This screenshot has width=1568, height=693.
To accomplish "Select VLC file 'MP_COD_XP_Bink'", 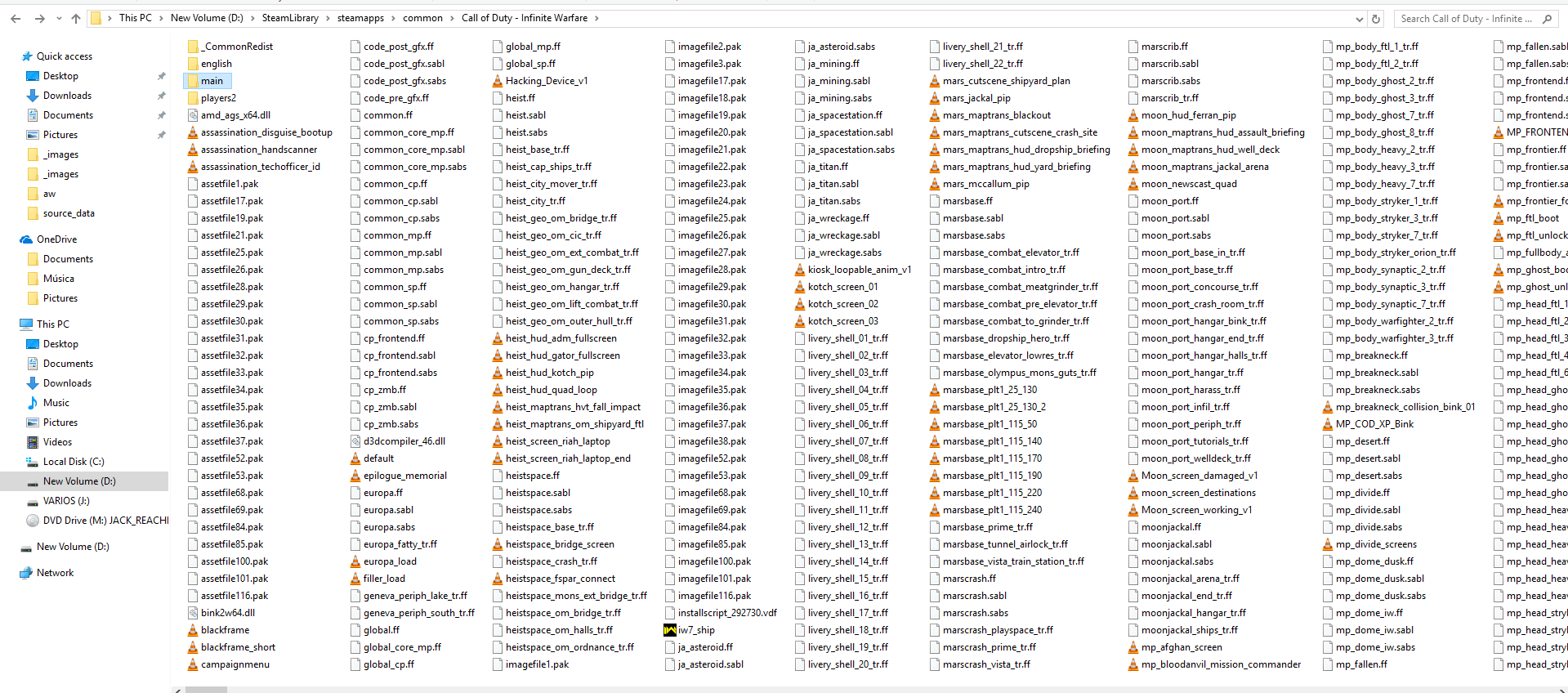I will (1374, 424).
